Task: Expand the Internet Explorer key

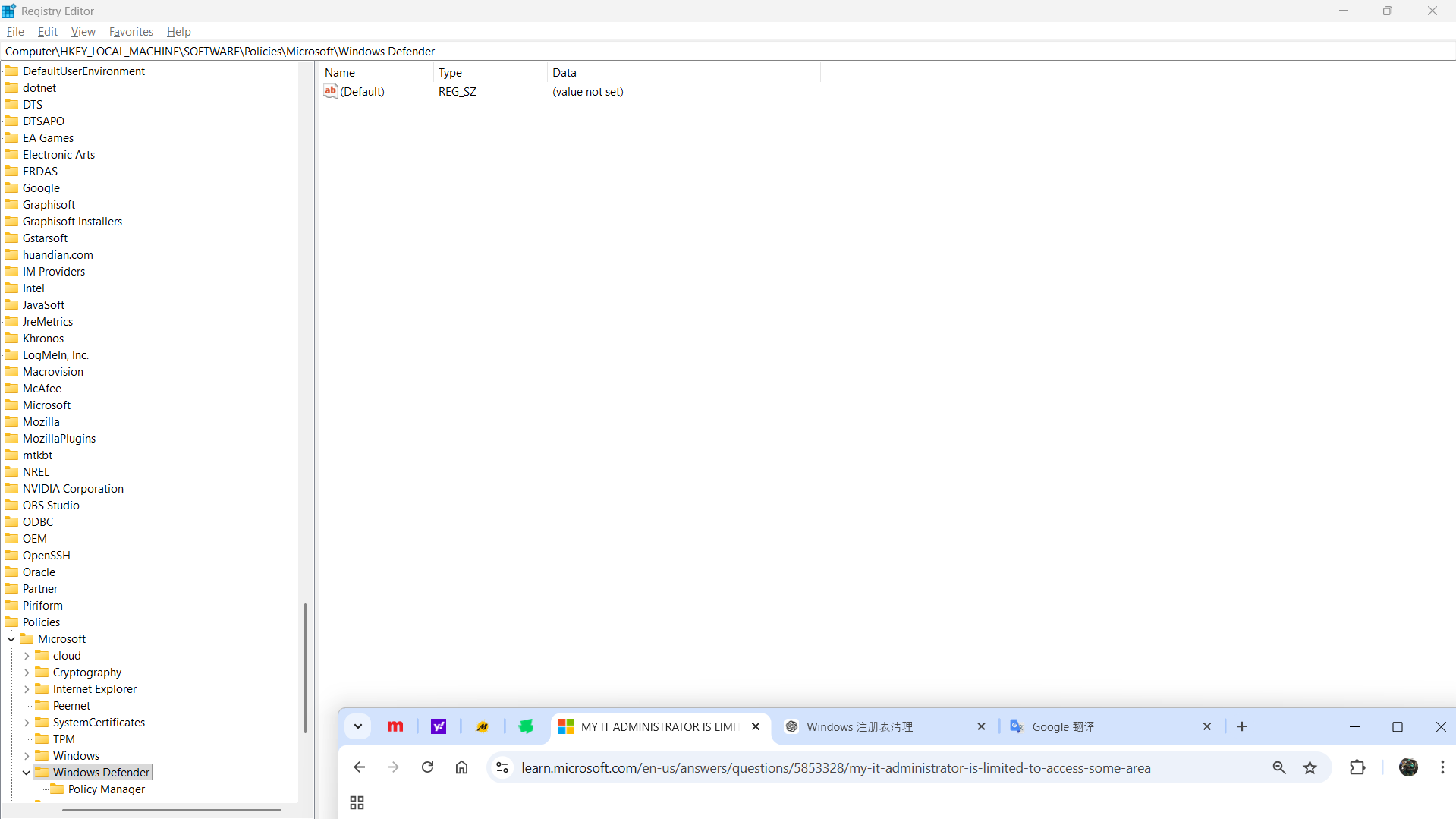Action: tap(27, 689)
